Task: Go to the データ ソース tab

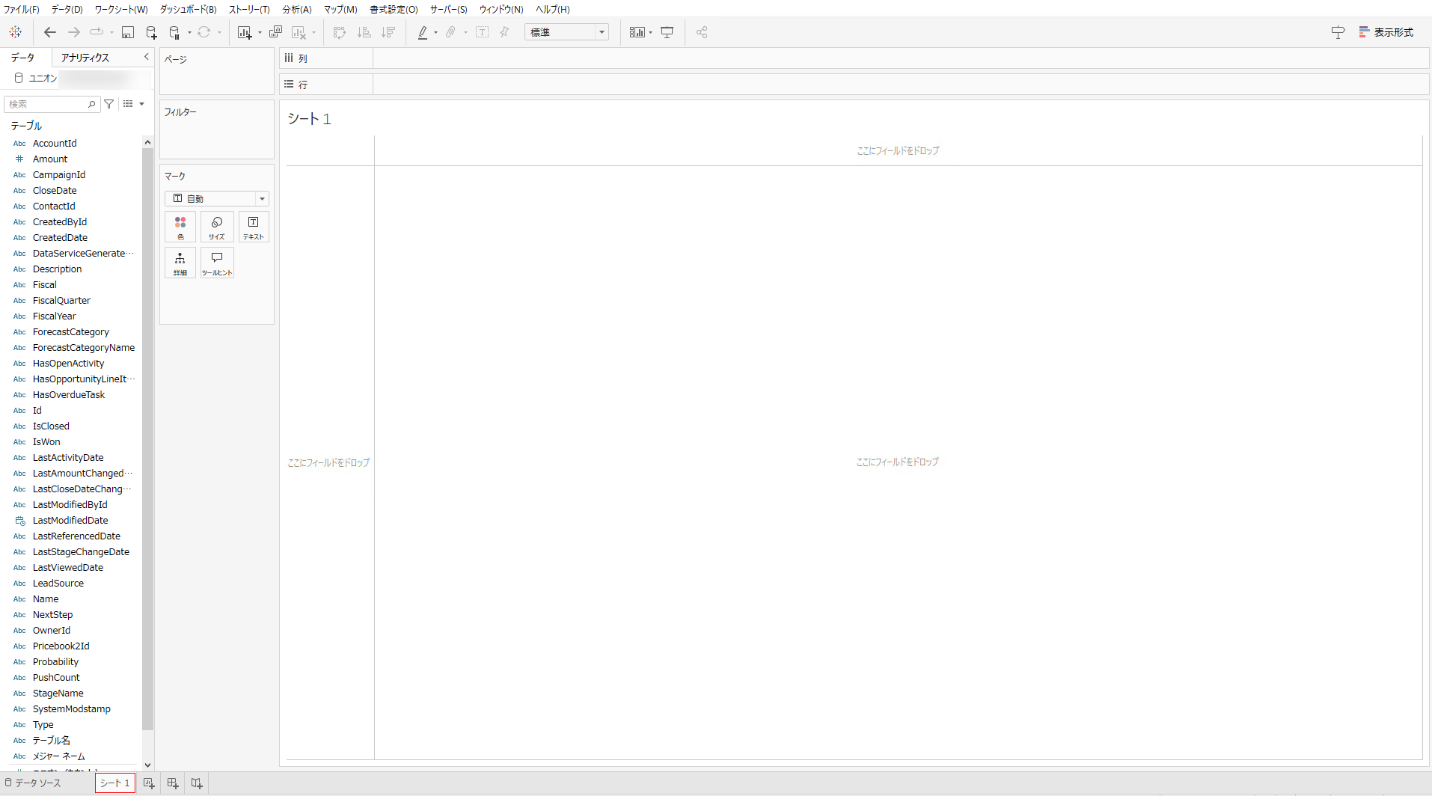Action: point(33,783)
